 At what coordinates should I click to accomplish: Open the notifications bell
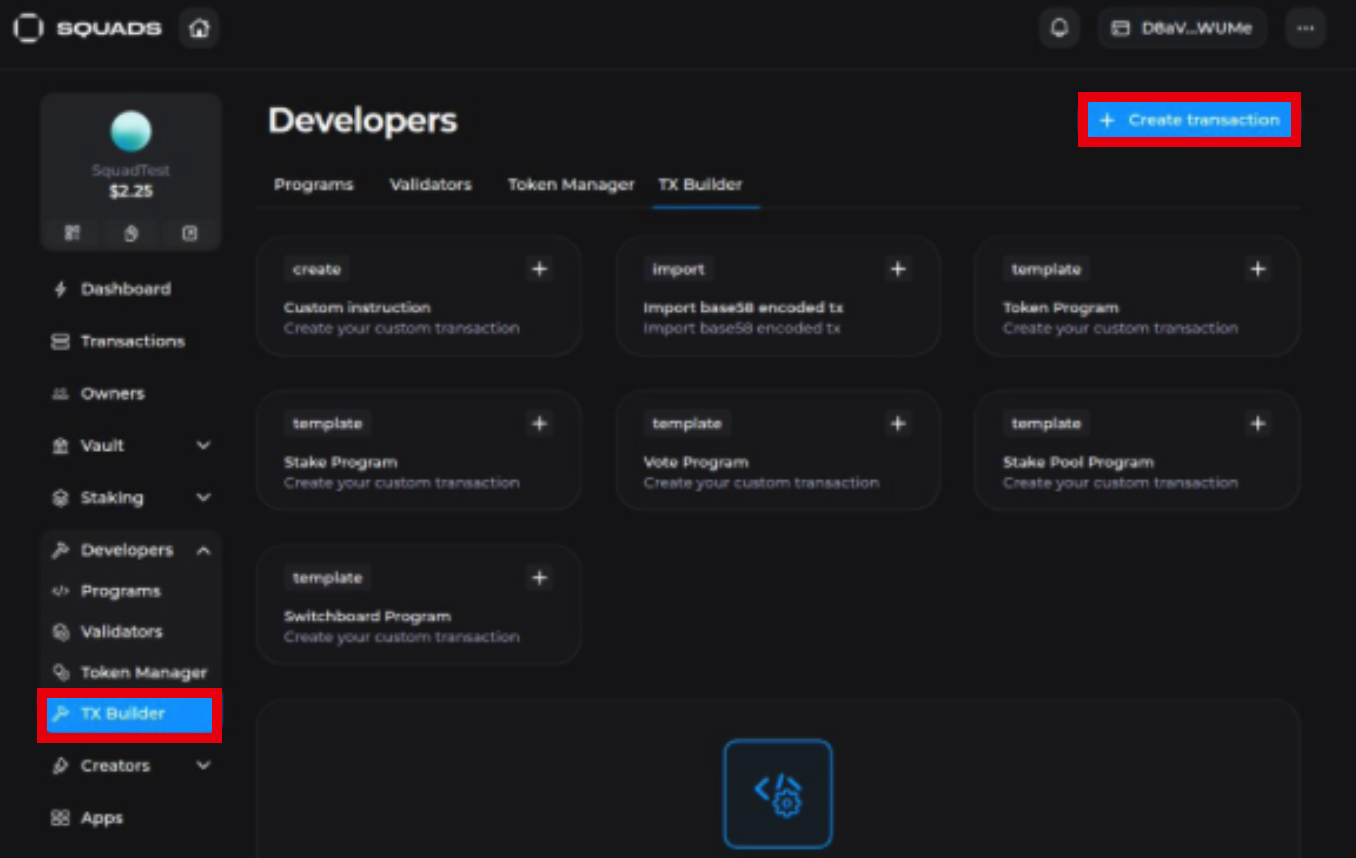pos(1059,28)
